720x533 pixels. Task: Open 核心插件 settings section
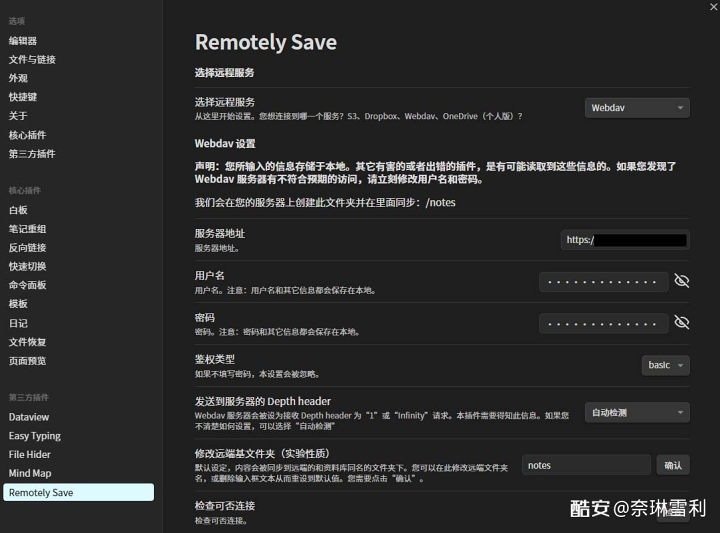pyautogui.click(x=28, y=135)
